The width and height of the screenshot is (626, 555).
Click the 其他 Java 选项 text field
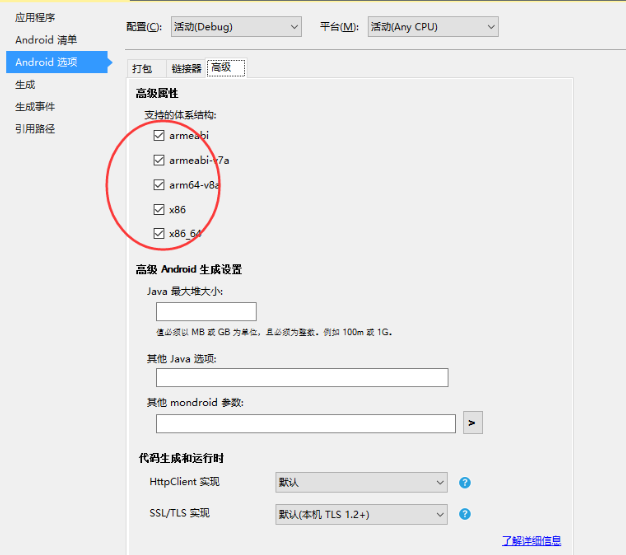[302, 377]
